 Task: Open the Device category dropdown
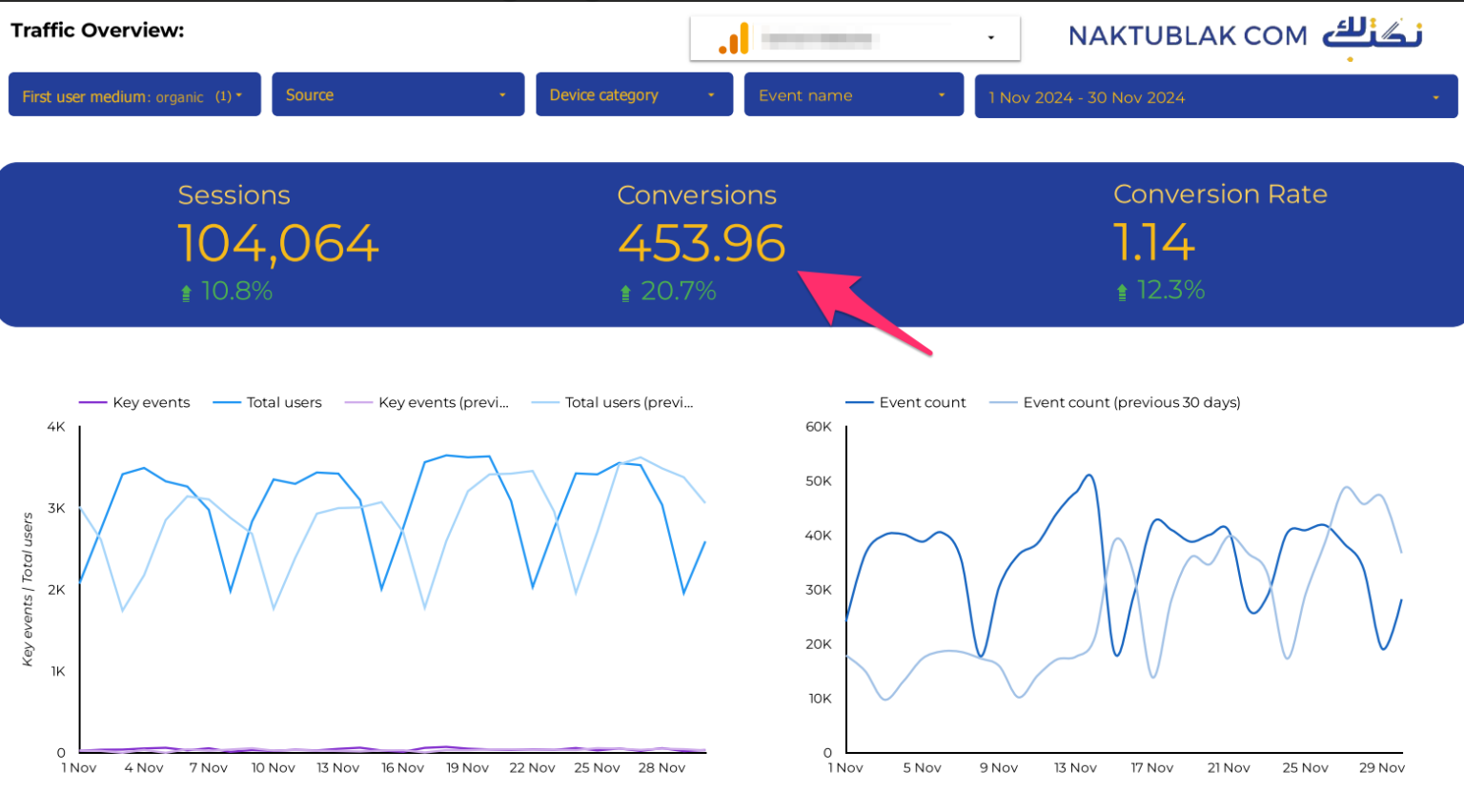[633, 95]
